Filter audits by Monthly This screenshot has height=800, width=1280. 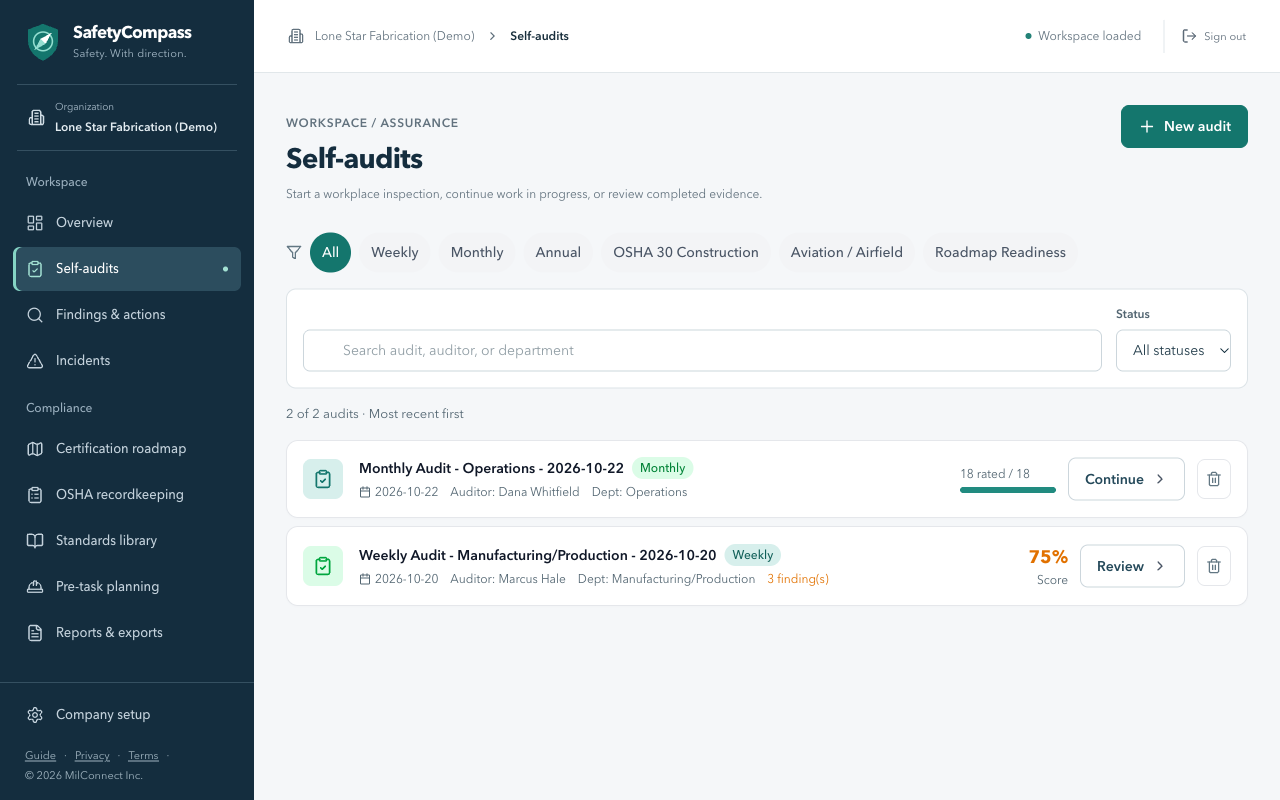pyautogui.click(x=477, y=253)
